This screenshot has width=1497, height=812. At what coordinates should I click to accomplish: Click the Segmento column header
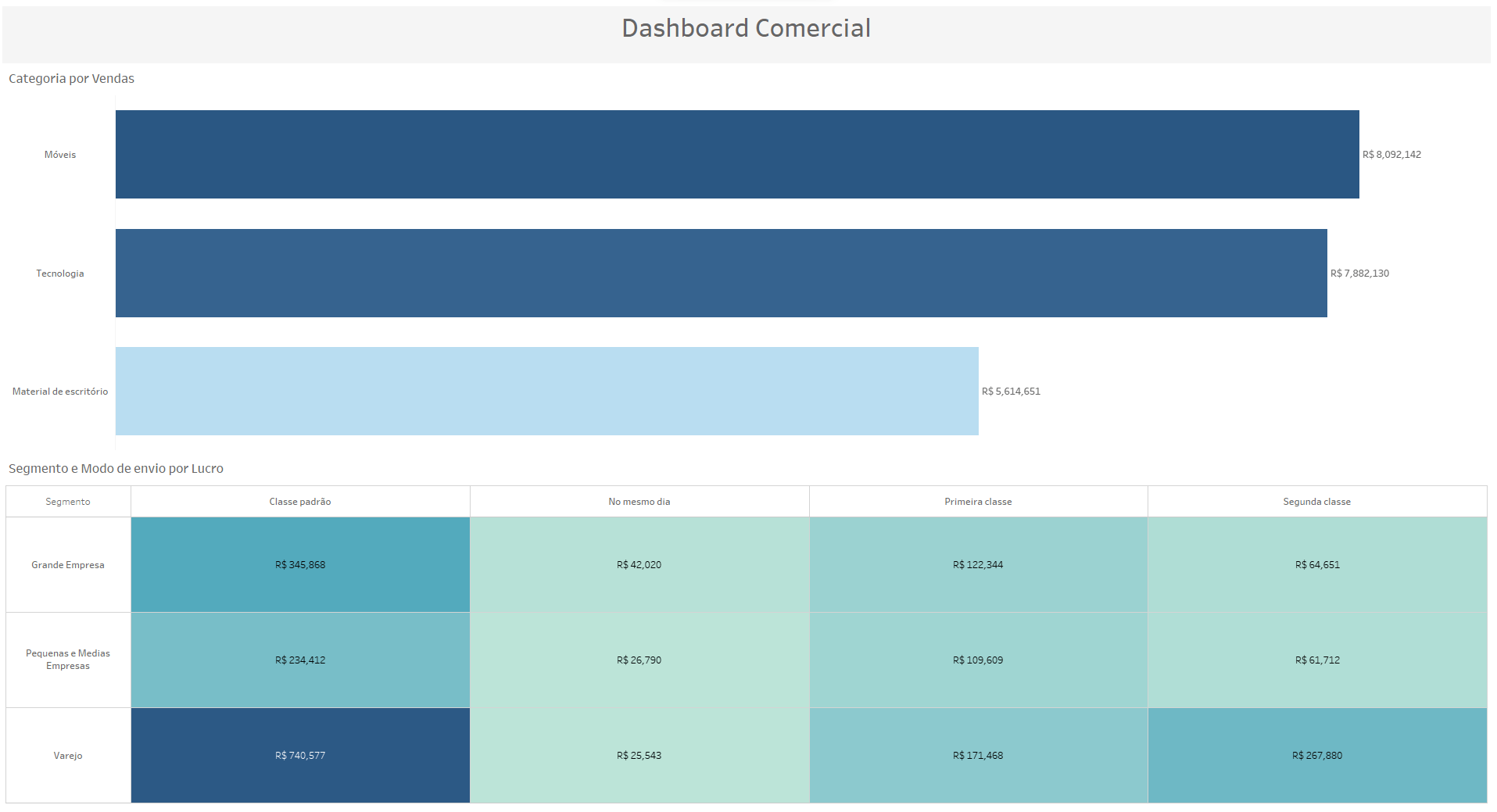click(68, 502)
